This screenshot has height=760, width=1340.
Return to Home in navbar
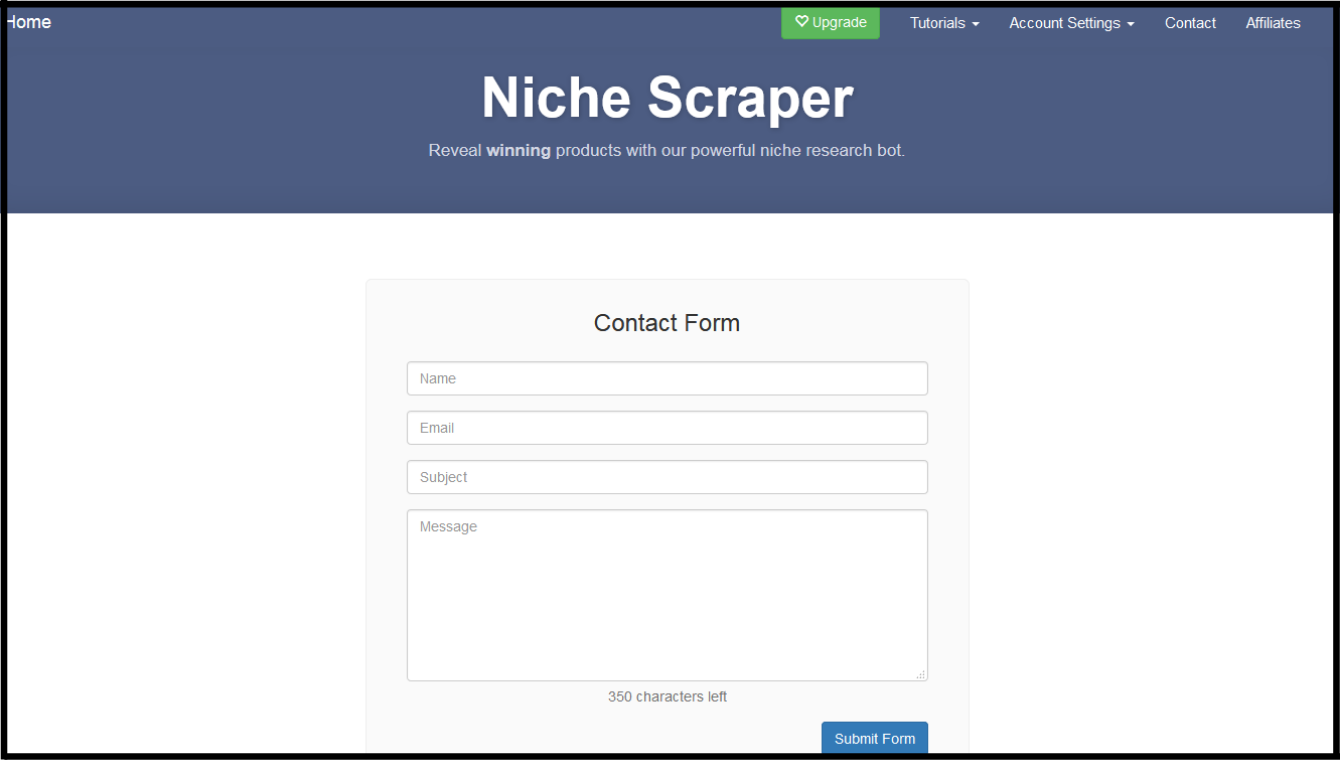[x=28, y=22]
